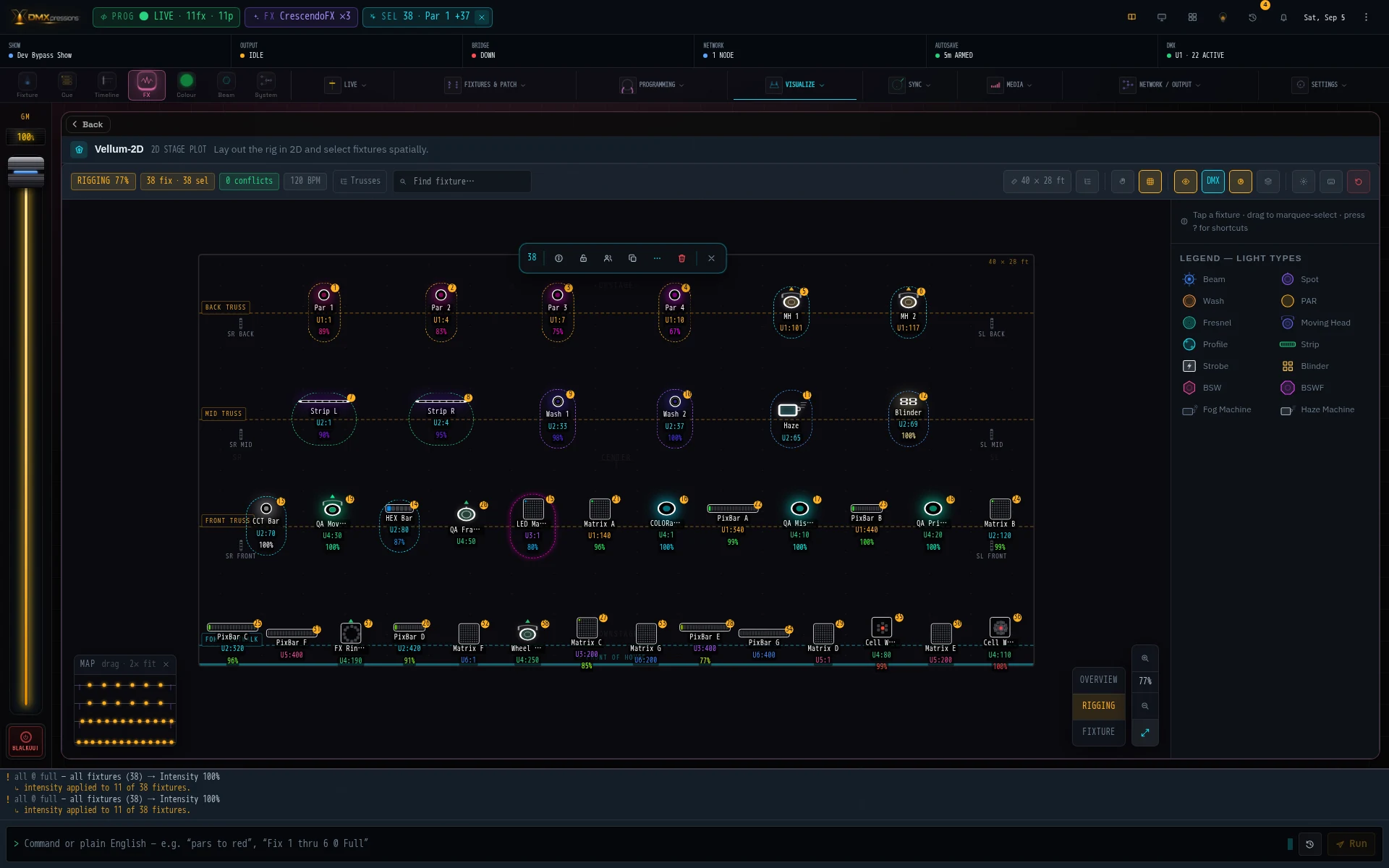Toggle the Trusses filter chip
Viewport: 1389px width, 868px height.
pos(360,181)
